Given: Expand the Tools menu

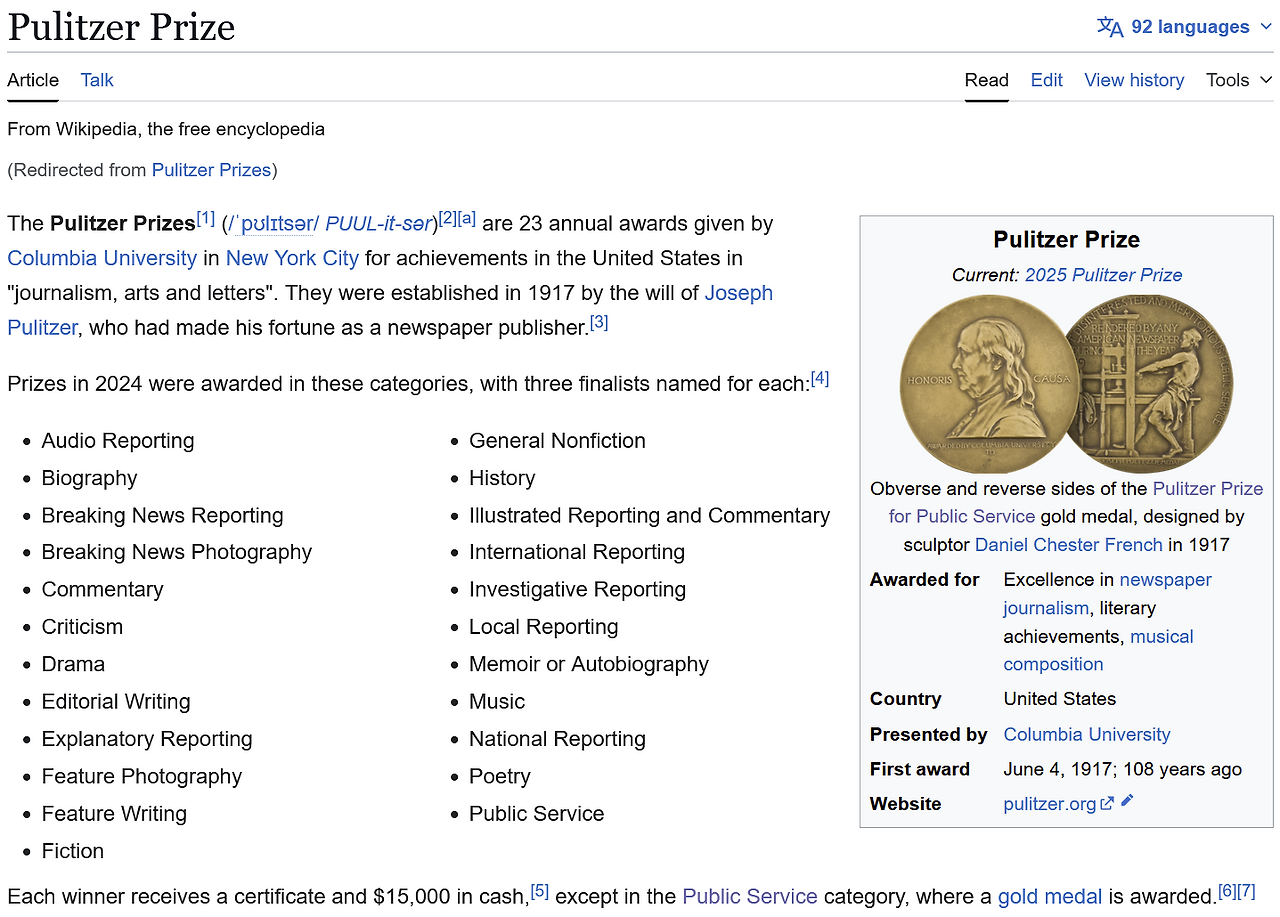Looking at the screenshot, I should click(x=1239, y=80).
